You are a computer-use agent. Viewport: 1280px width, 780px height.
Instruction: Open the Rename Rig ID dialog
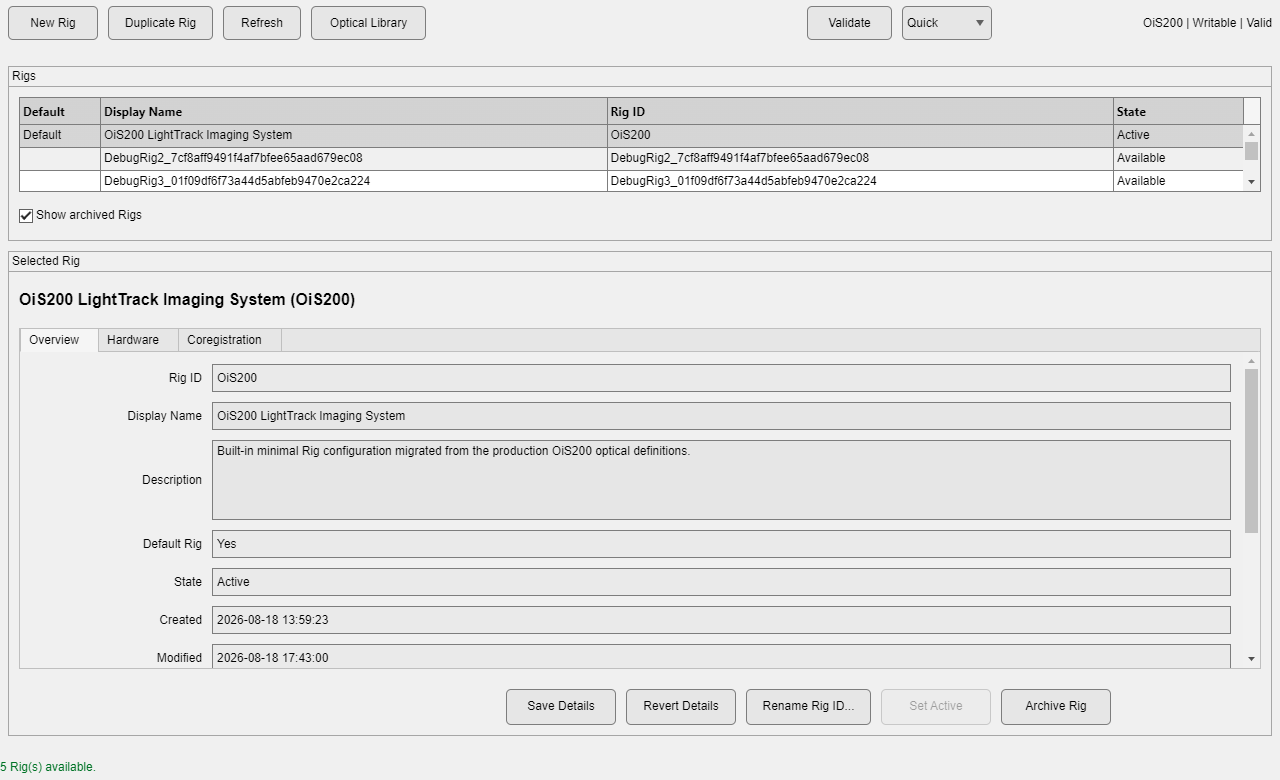pyautogui.click(x=808, y=706)
